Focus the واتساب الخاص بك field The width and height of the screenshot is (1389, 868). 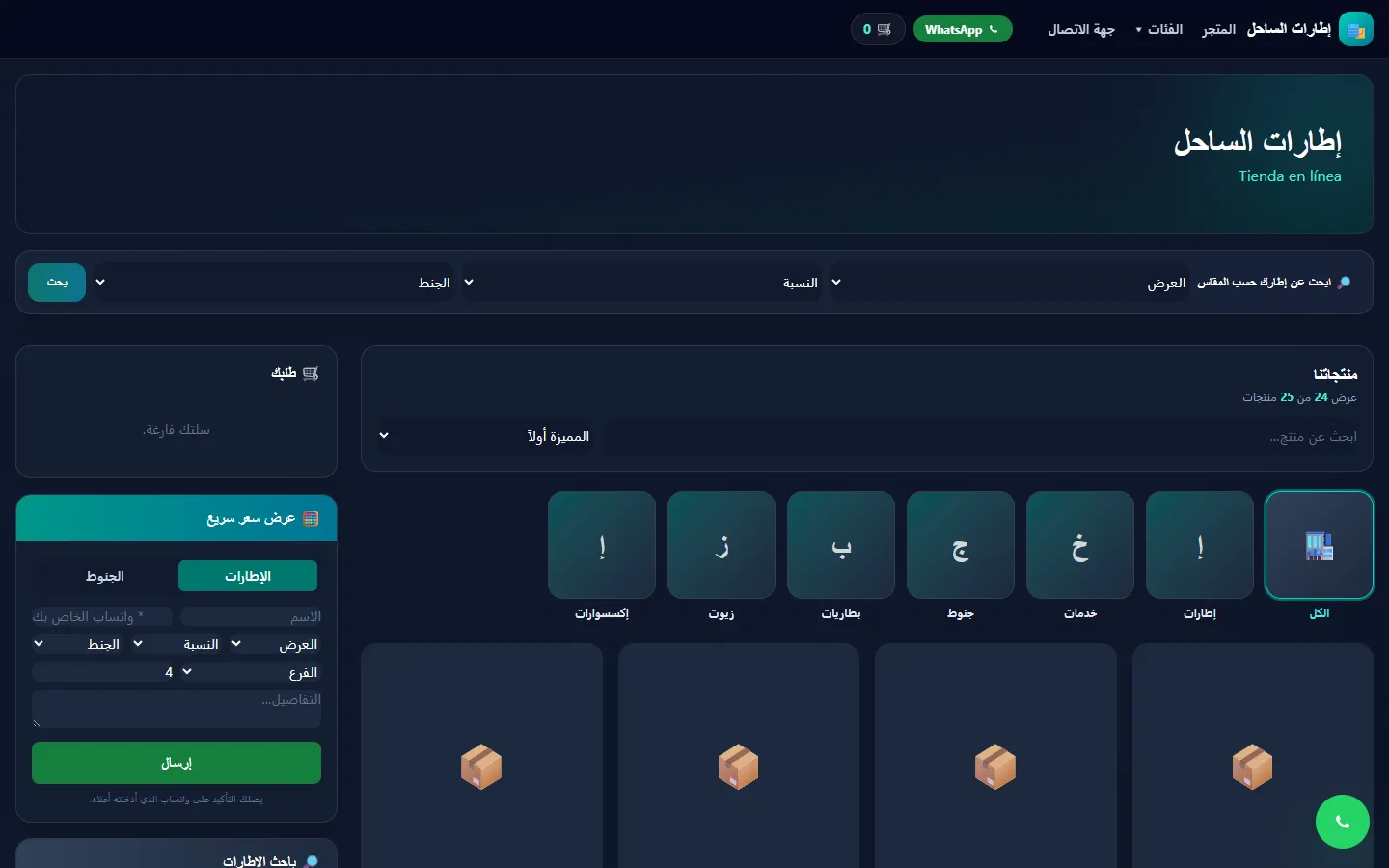[102, 616]
